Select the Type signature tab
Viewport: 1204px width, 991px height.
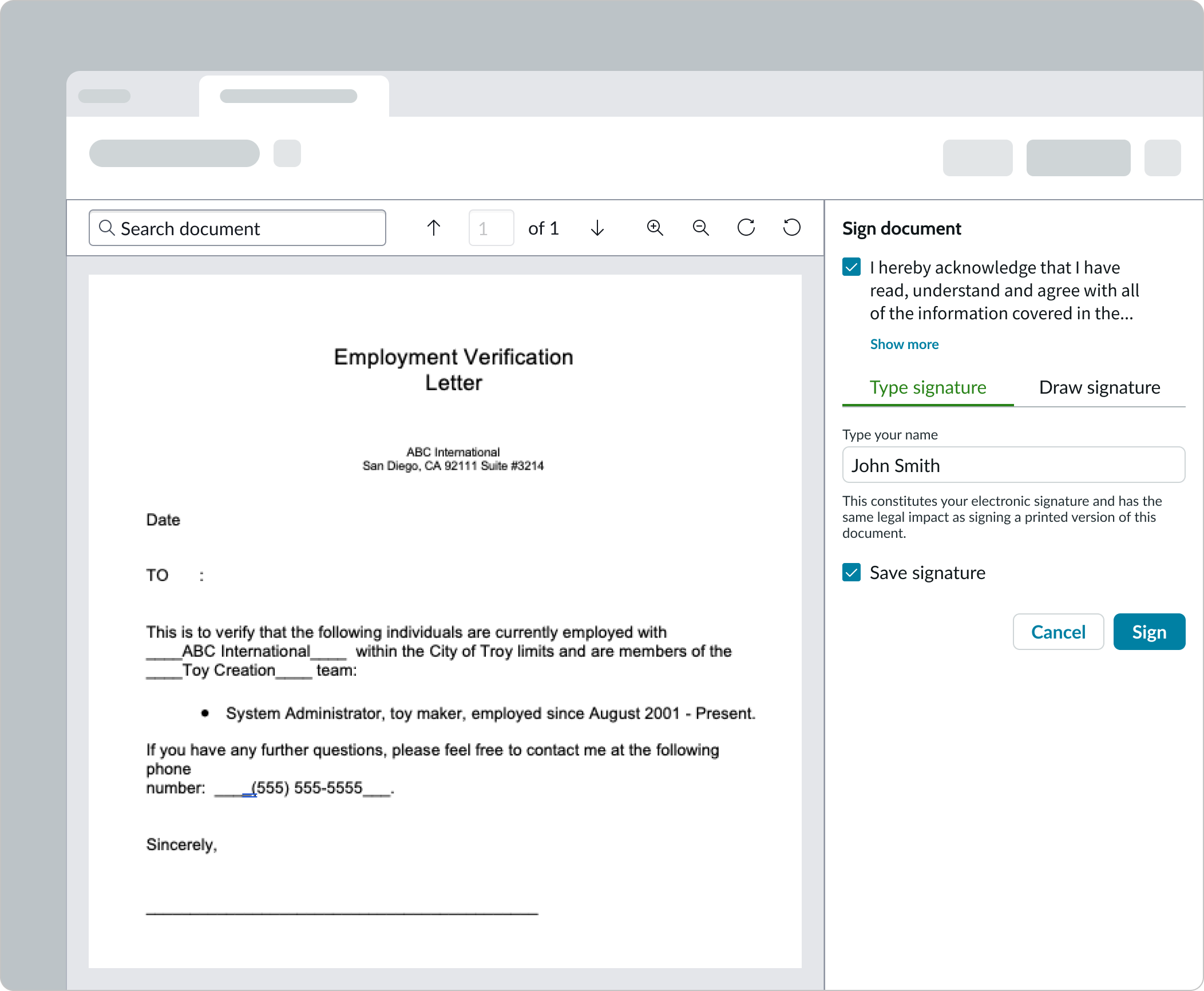[x=928, y=387]
